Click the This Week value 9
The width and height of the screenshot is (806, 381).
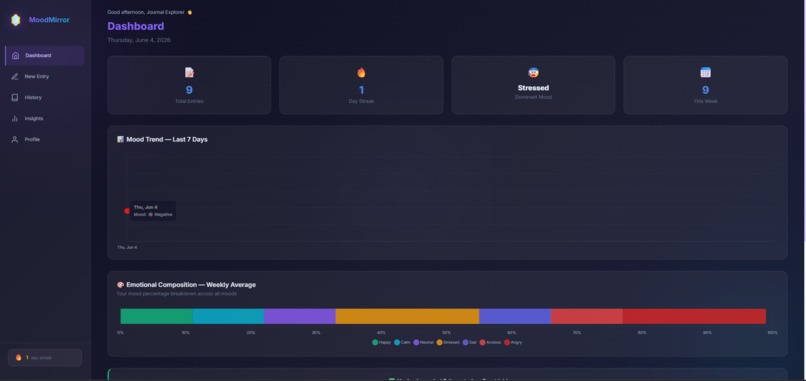coord(705,90)
